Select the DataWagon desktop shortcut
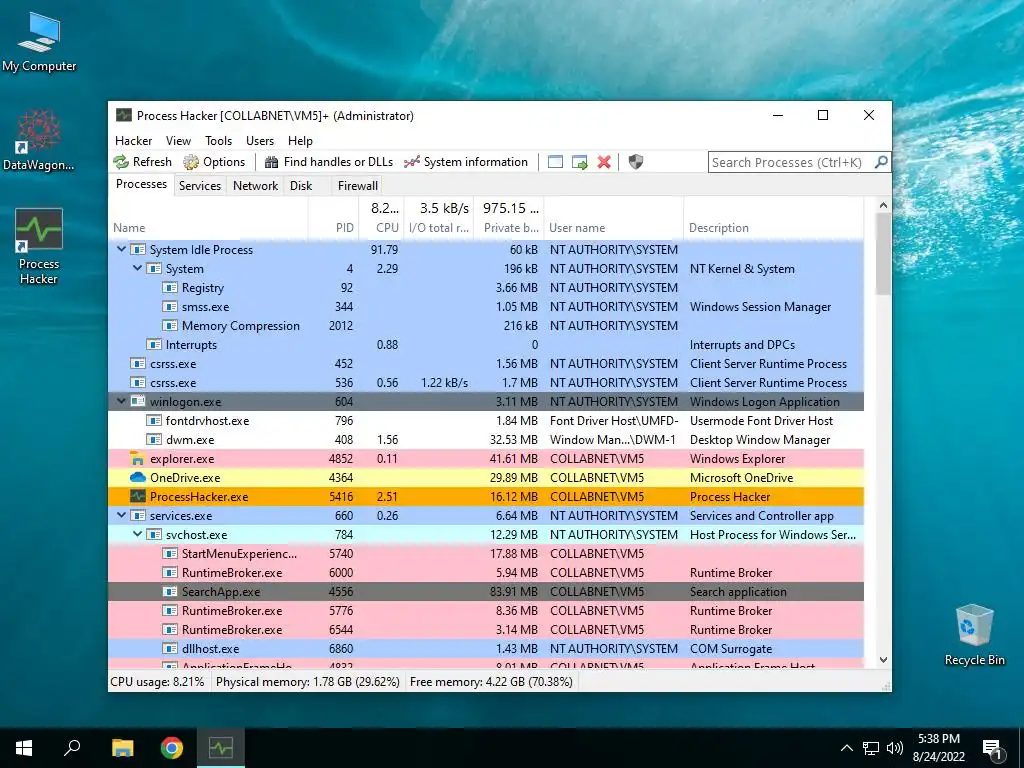 click(x=39, y=140)
